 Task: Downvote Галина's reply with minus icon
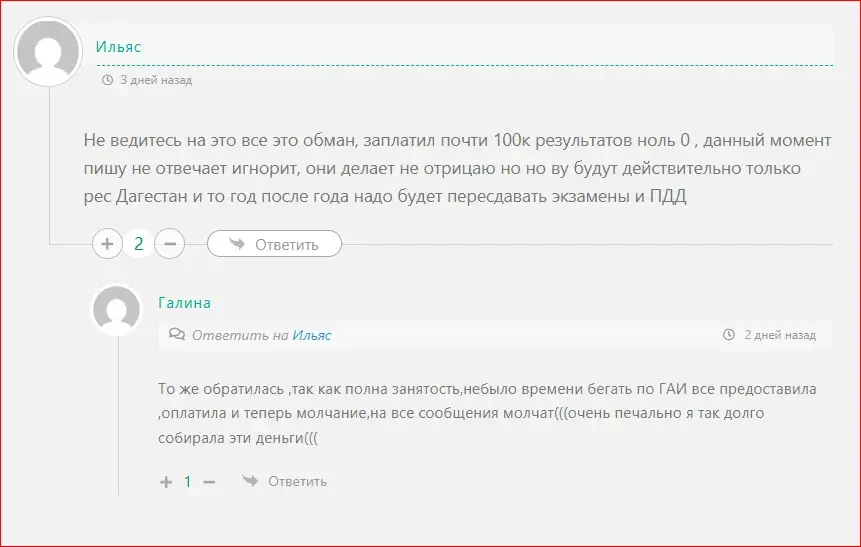click(x=209, y=482)
